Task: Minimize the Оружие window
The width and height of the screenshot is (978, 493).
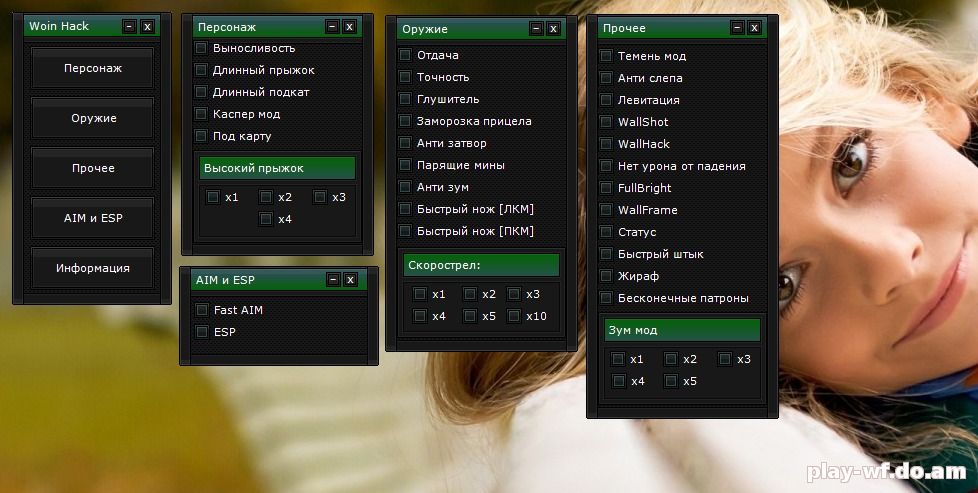Action: click(536, 29)
